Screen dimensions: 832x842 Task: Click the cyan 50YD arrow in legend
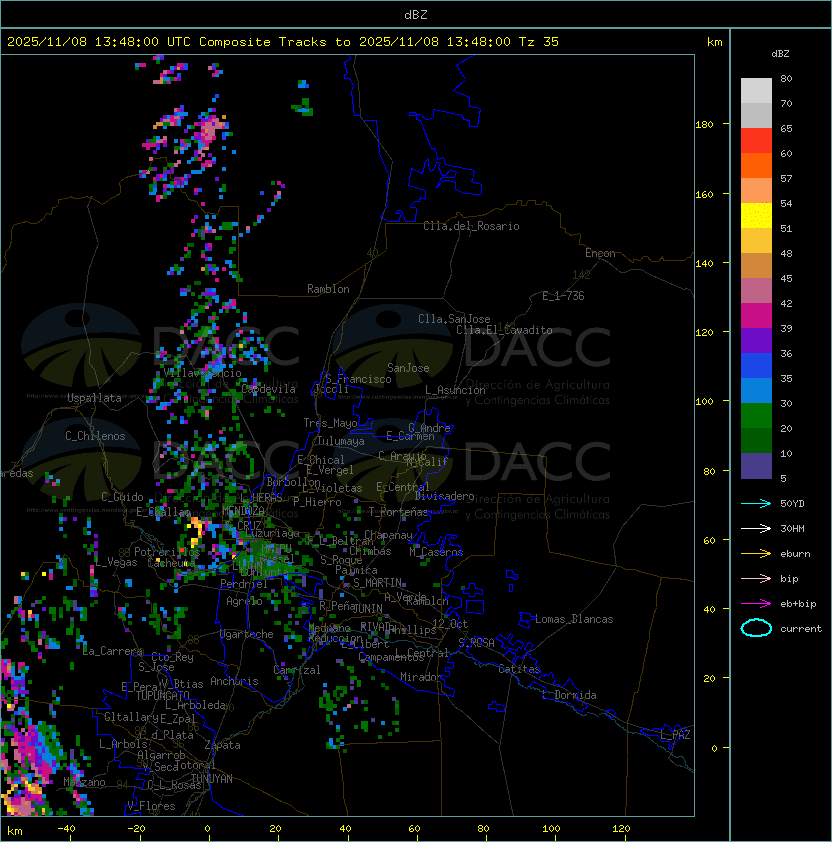tap(756, 503)
